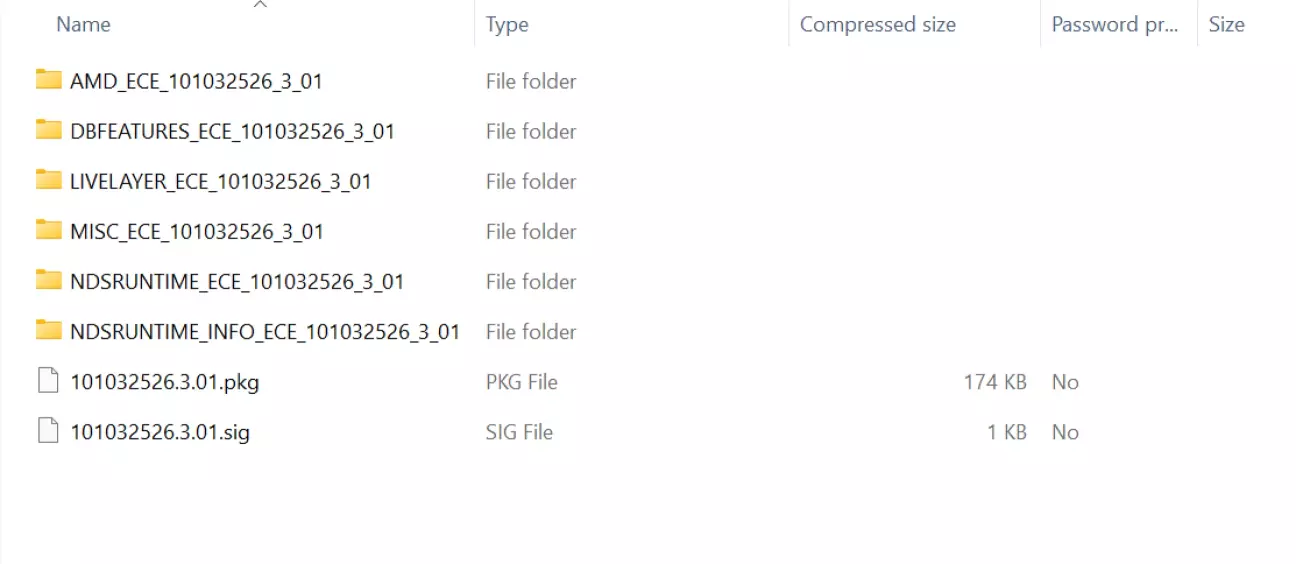Click the LIVELAYER_ECE folder icon
Screen dimensions: 1296x564
tap(48, 180)
